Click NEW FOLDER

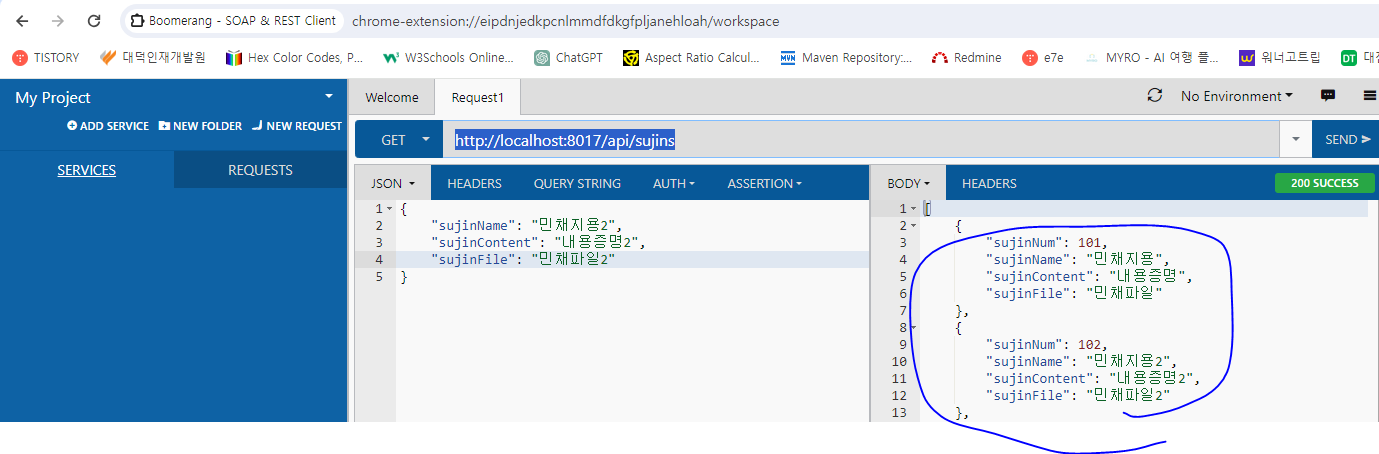[x=200, y=126]
